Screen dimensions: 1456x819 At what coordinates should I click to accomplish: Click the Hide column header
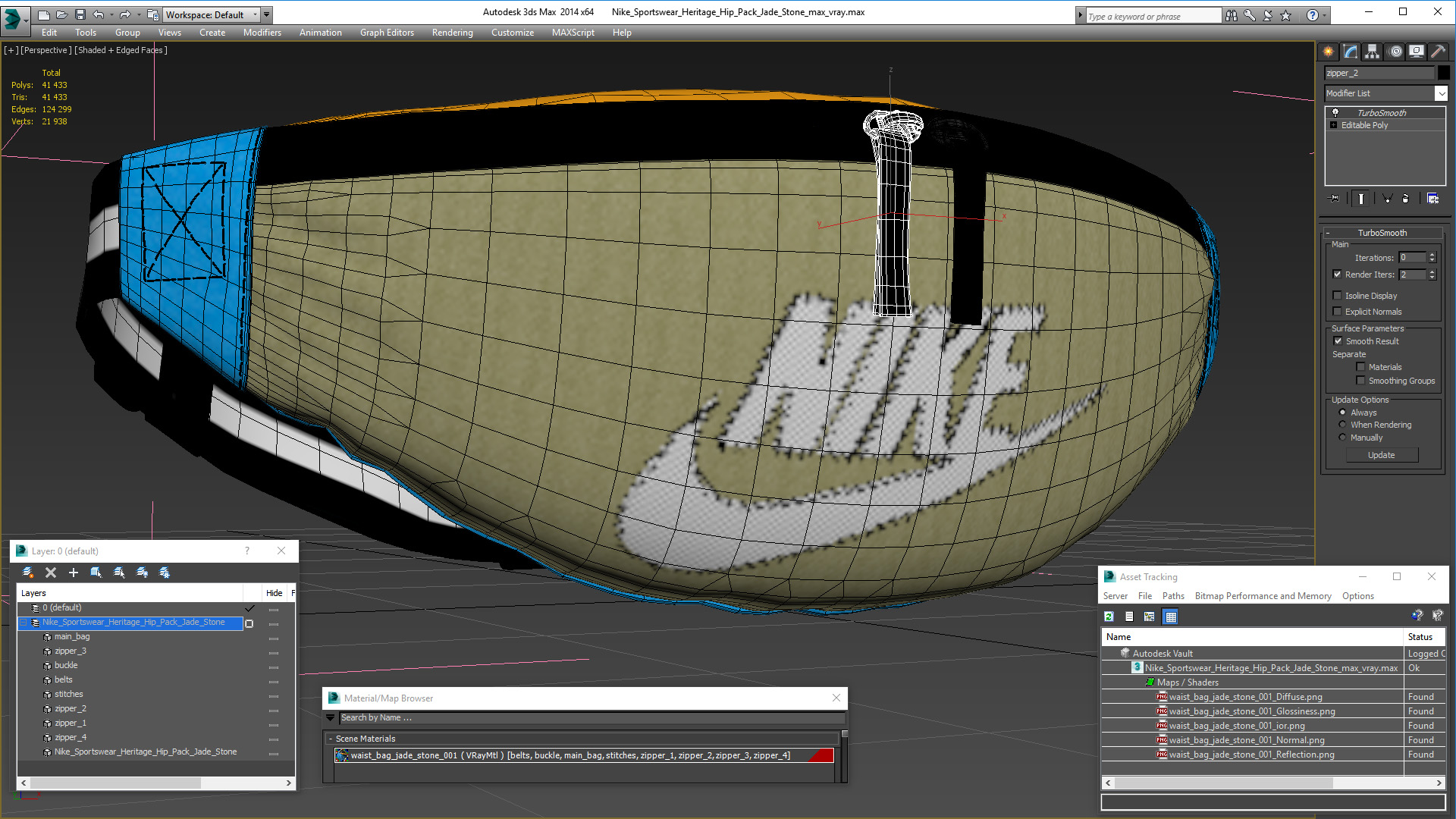[274, 593]
